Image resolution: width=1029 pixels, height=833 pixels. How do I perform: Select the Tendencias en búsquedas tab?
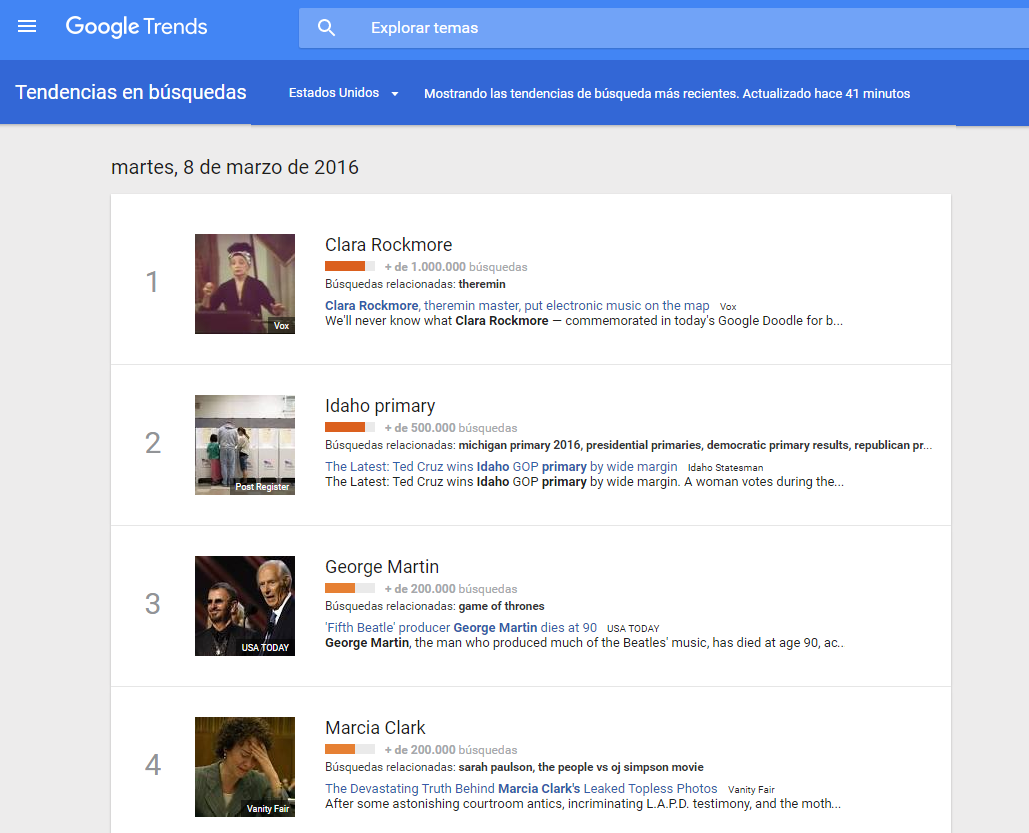pos(131,93)
